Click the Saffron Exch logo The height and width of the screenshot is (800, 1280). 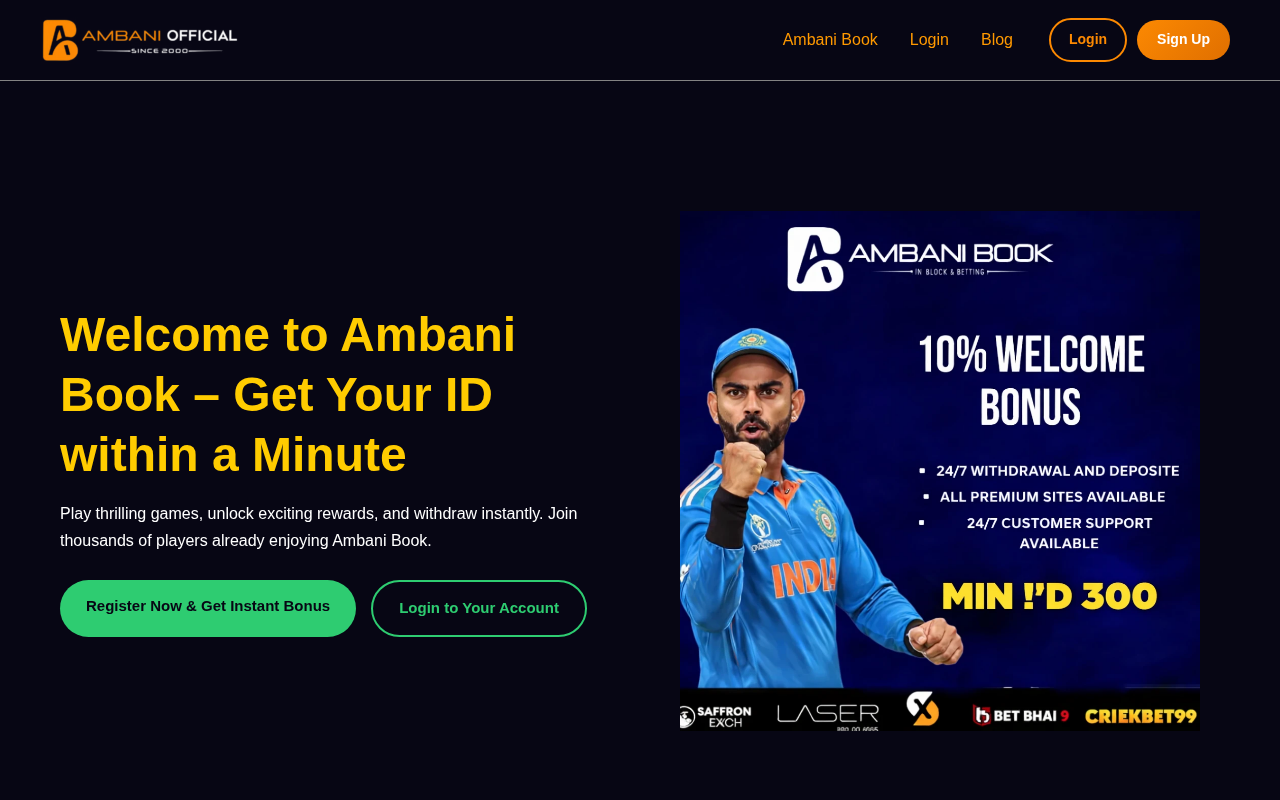716,716
